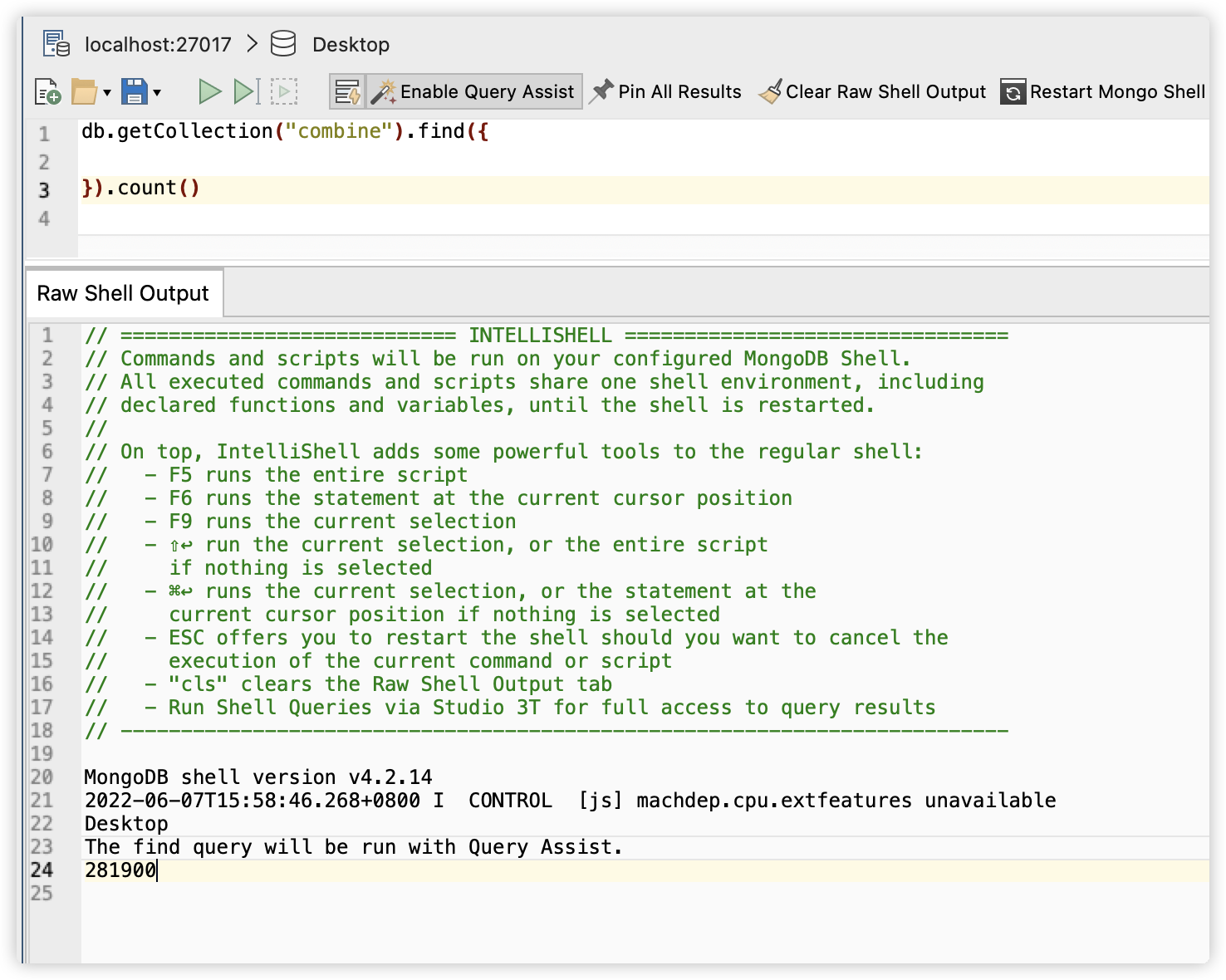This screenshot has width=1226, height=980.
Task: Click the Desktop breadcrumb label
Action: [x=351, y=45]
